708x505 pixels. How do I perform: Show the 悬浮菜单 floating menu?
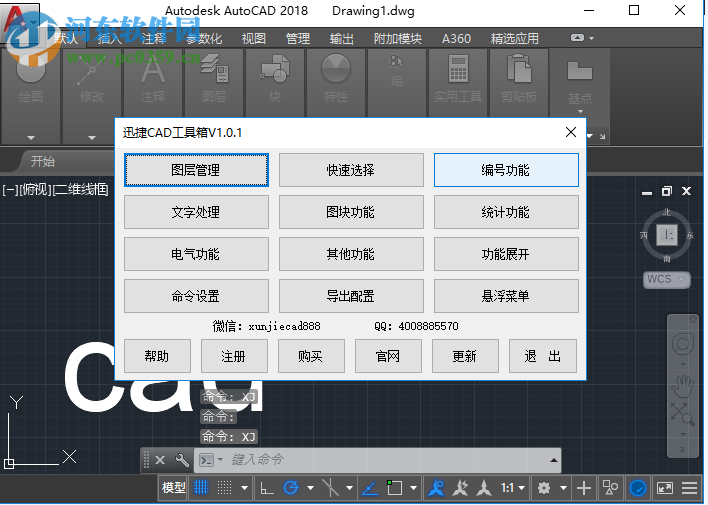click(506, 296)
